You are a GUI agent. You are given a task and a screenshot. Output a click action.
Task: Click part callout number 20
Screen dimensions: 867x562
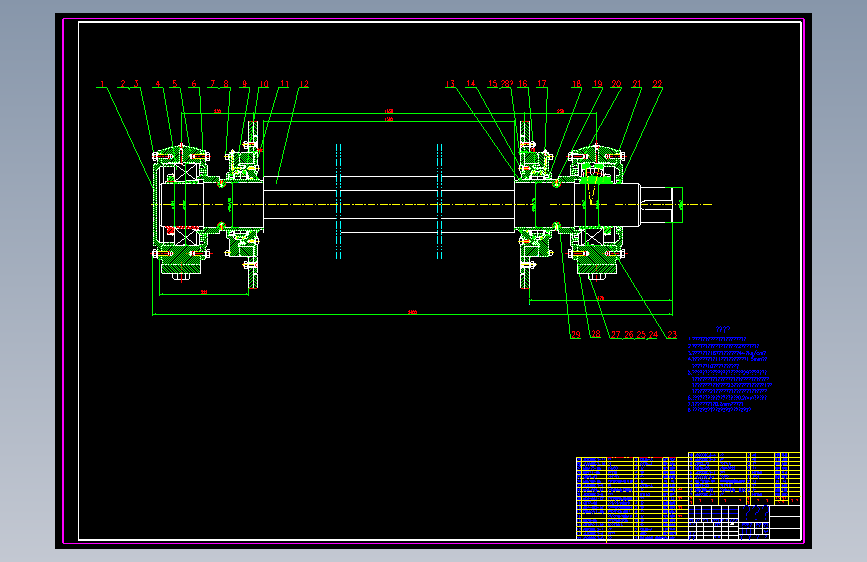coord(616,84)
